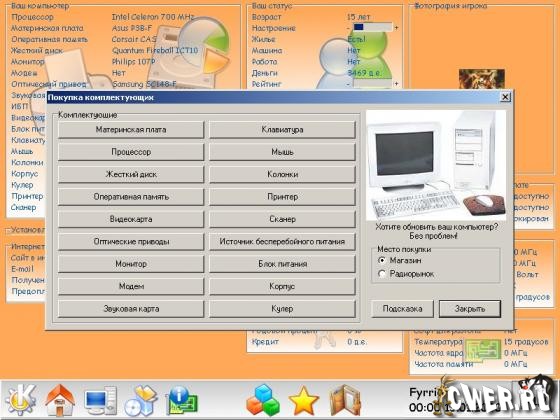Click the Принтер label in Ваш компьютер
This screenshot has width=560, height=420.
(27, 196)
